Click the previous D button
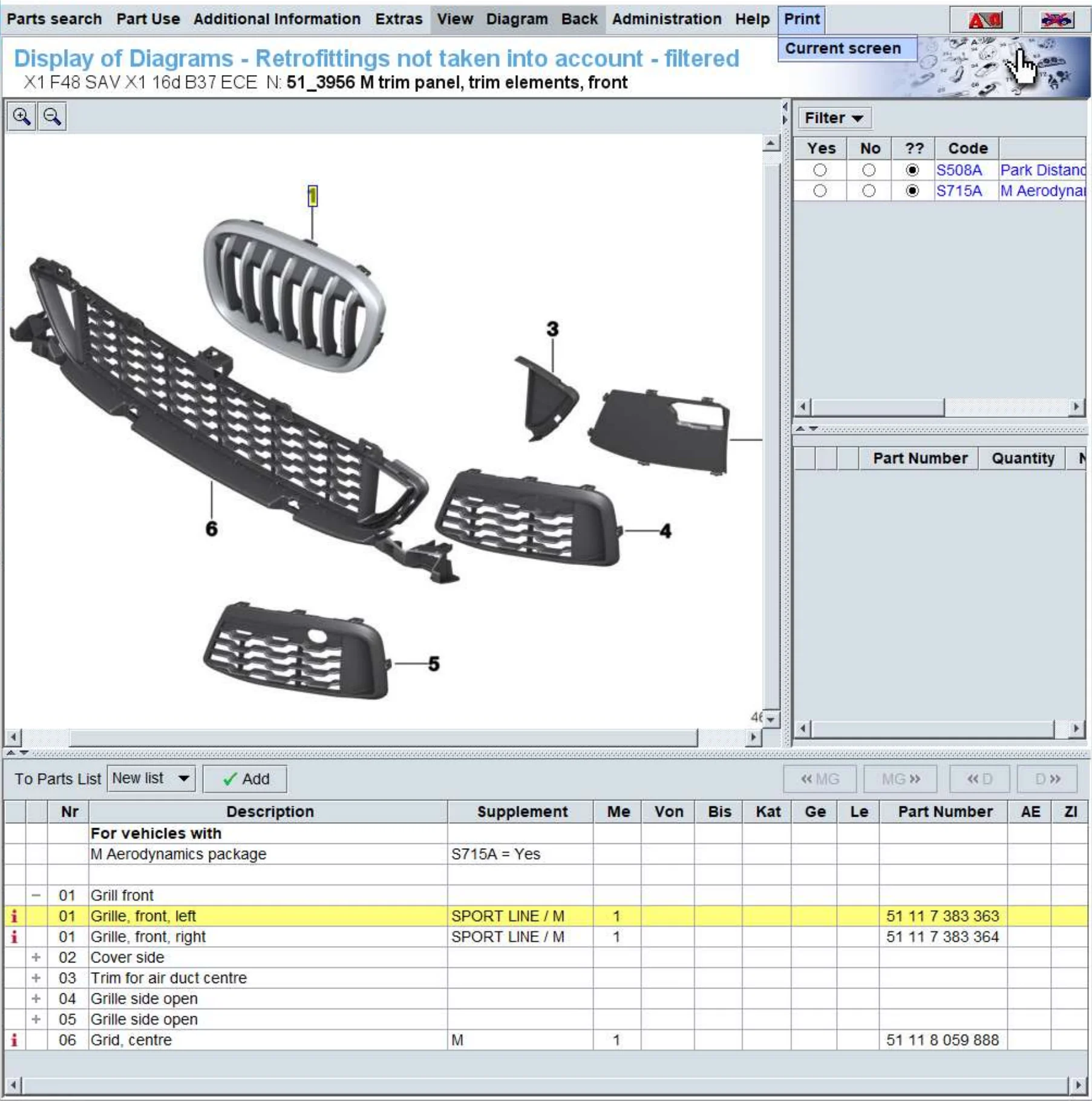The image size is (1092, 1101). click(x=979, y=779)
